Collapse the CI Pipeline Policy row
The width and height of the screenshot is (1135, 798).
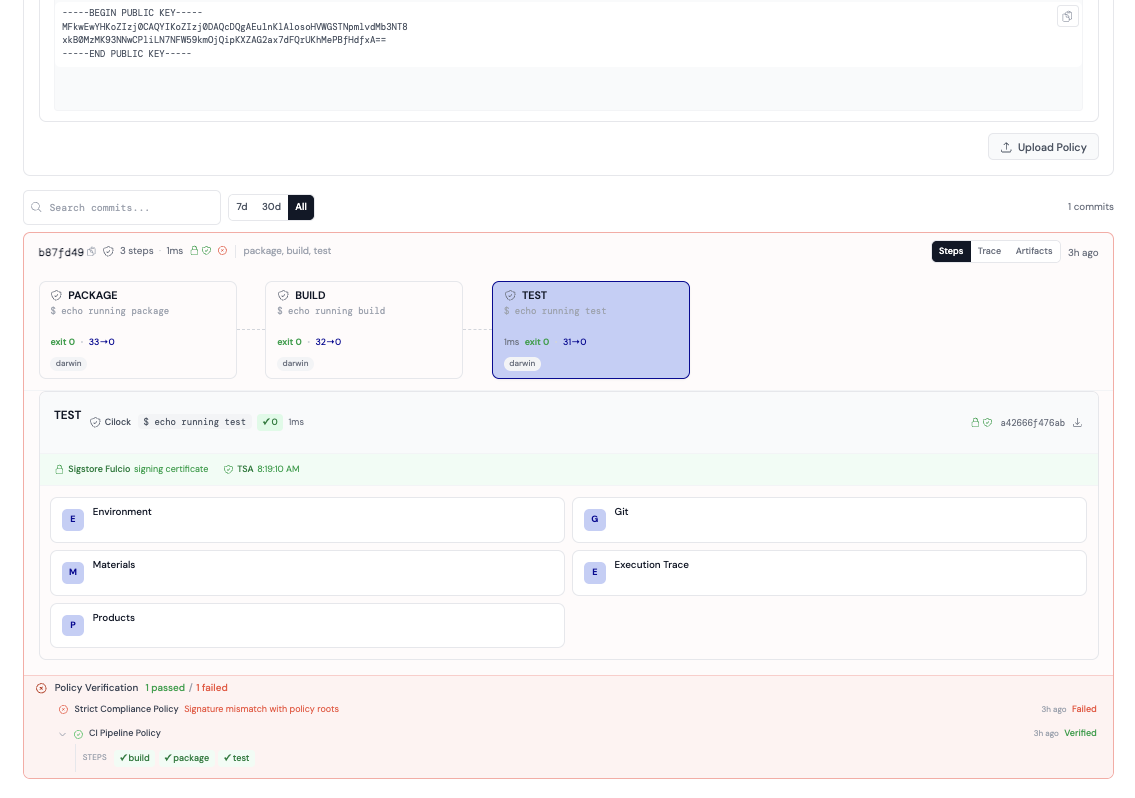62,734
